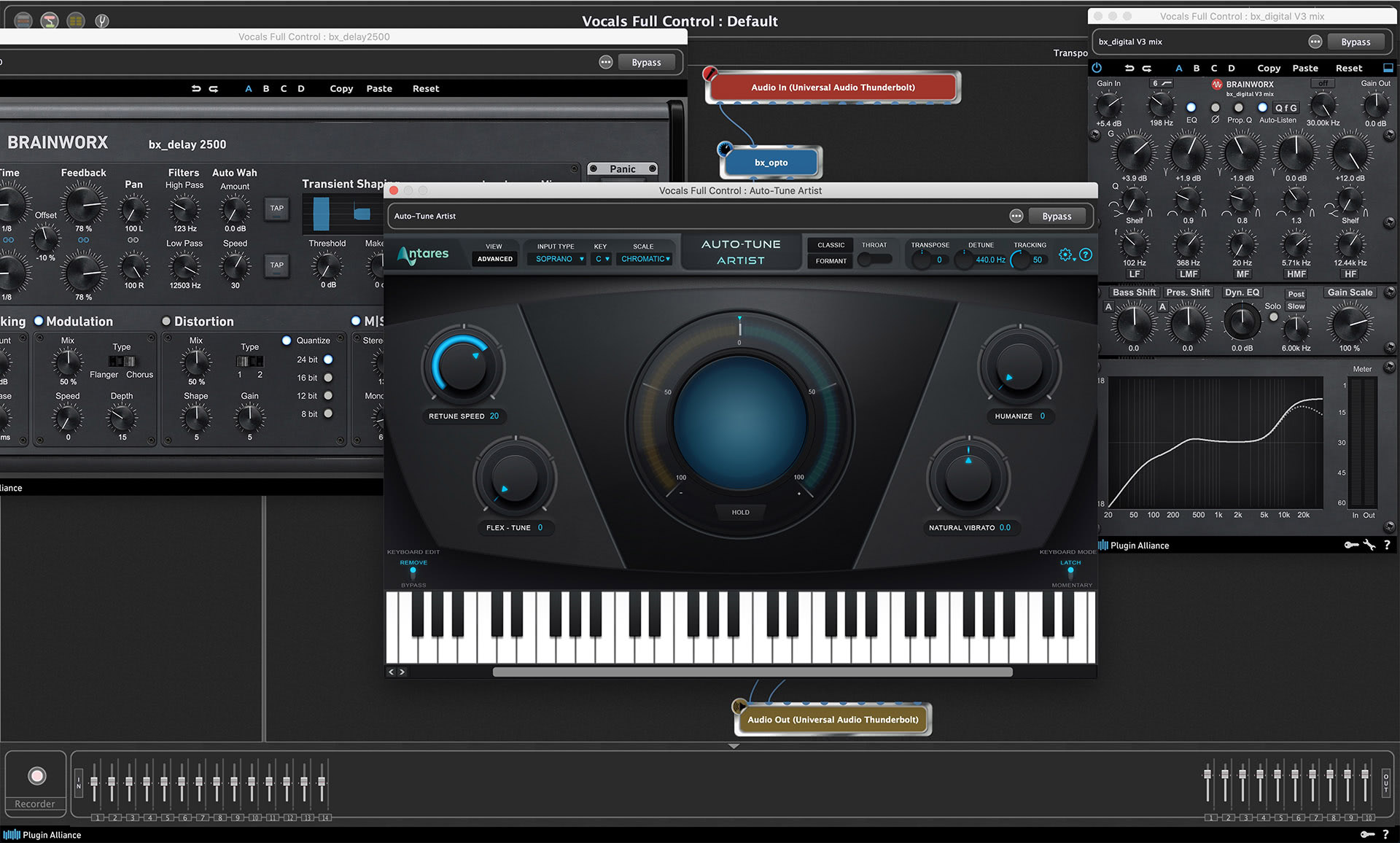Image resolution: width=1400 pixels, height=843 pixels.
Task: Click the bx_opto node in the chain
Action: tap(771, 162)
